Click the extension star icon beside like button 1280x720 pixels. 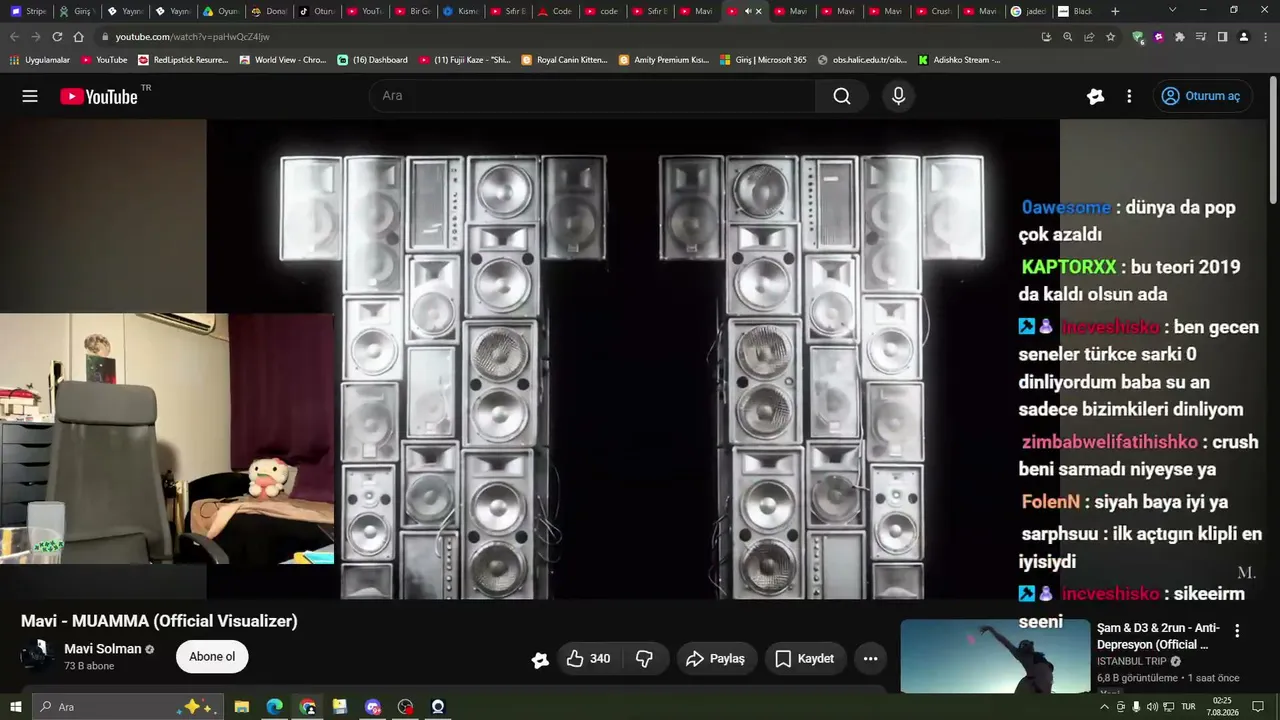[x=540, y=660]
